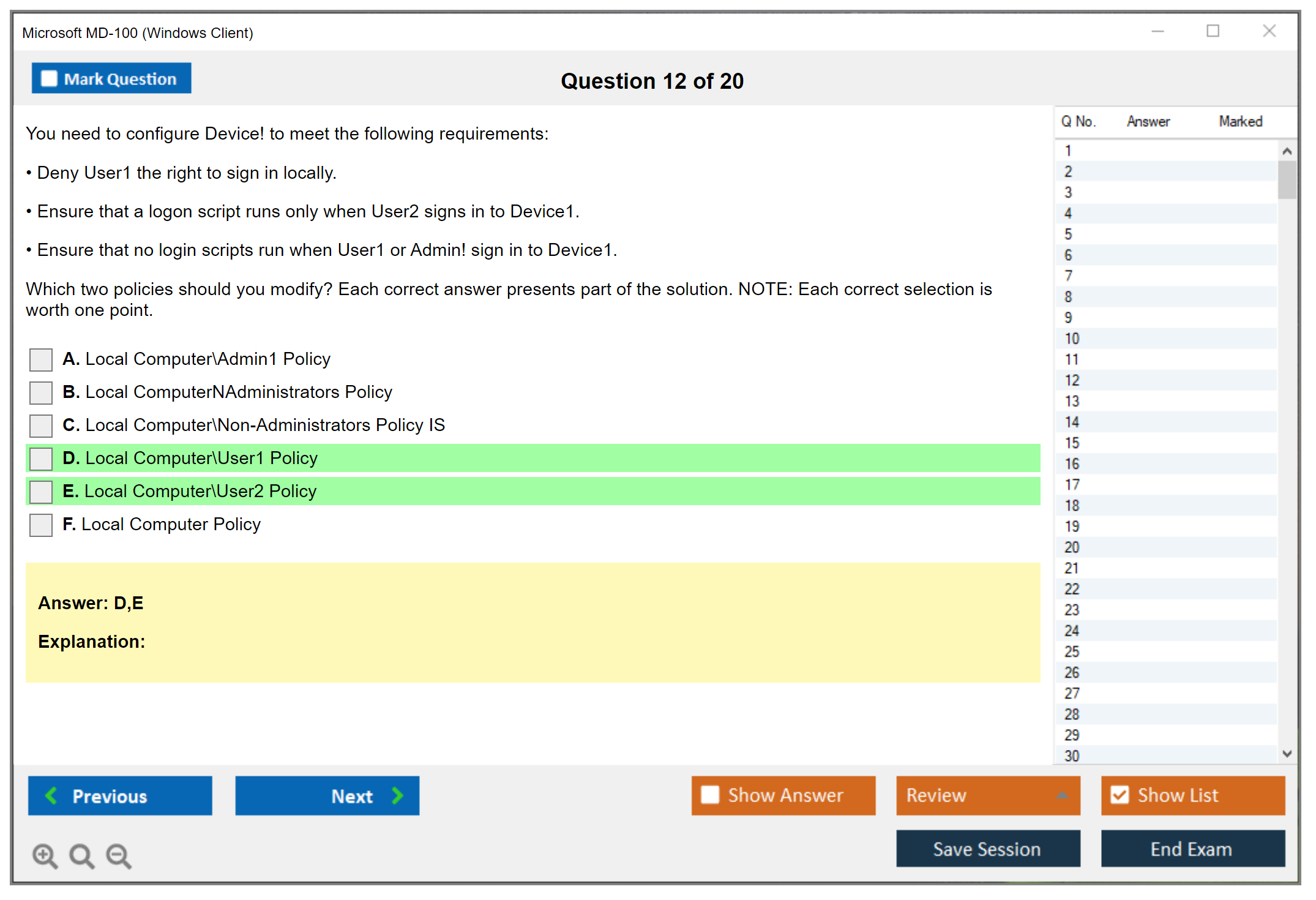Image resolution: width=1316 pixels, height=900 pixels.
Task: Uncheck the Show List option
Action: point(1120,795)
